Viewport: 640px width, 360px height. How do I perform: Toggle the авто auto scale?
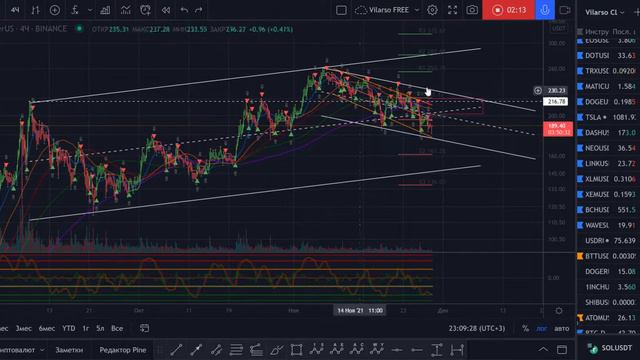click(x=562, y=328)
